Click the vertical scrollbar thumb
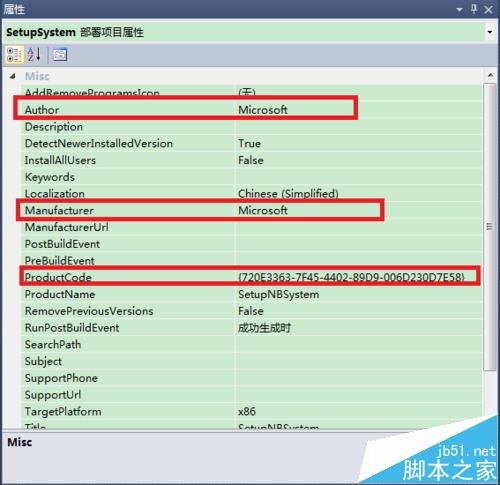 [490, 227]
